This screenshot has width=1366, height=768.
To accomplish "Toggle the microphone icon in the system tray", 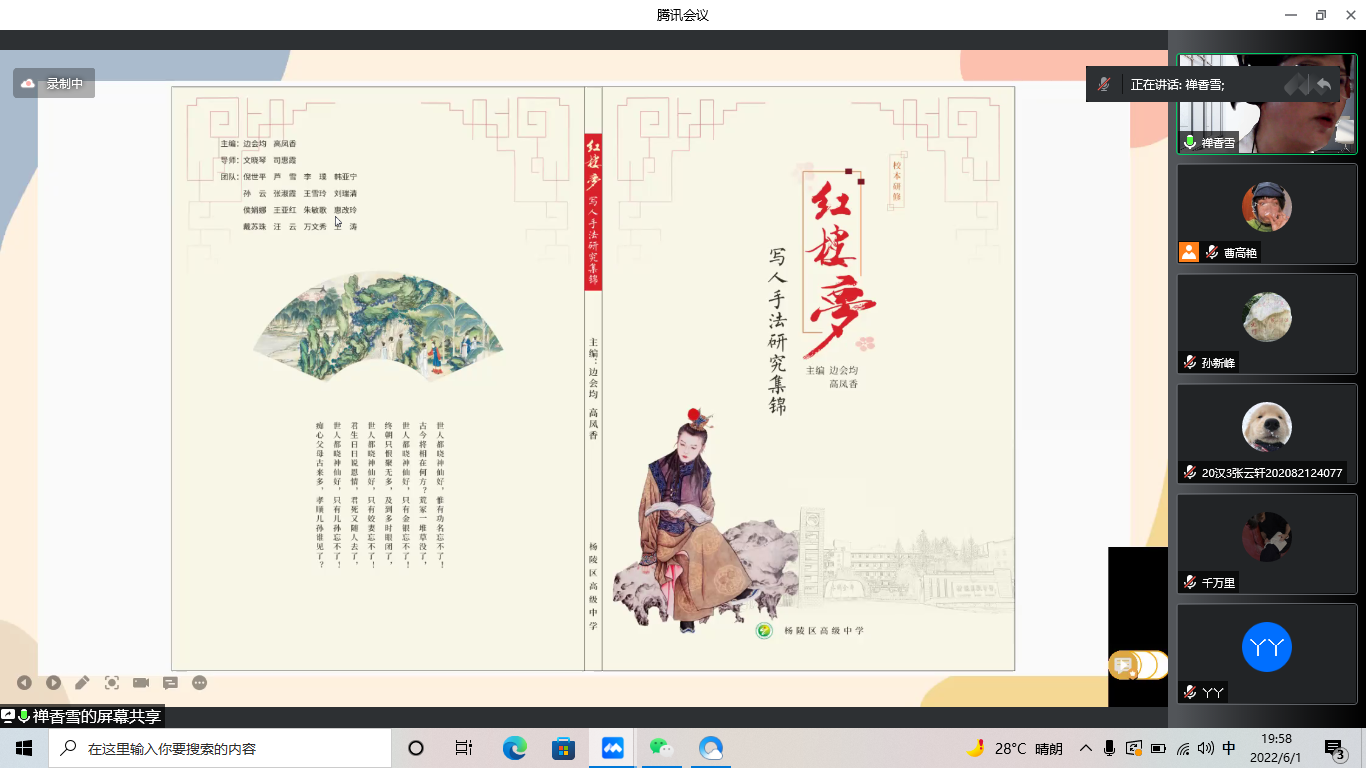I will tap(1110, 748).
